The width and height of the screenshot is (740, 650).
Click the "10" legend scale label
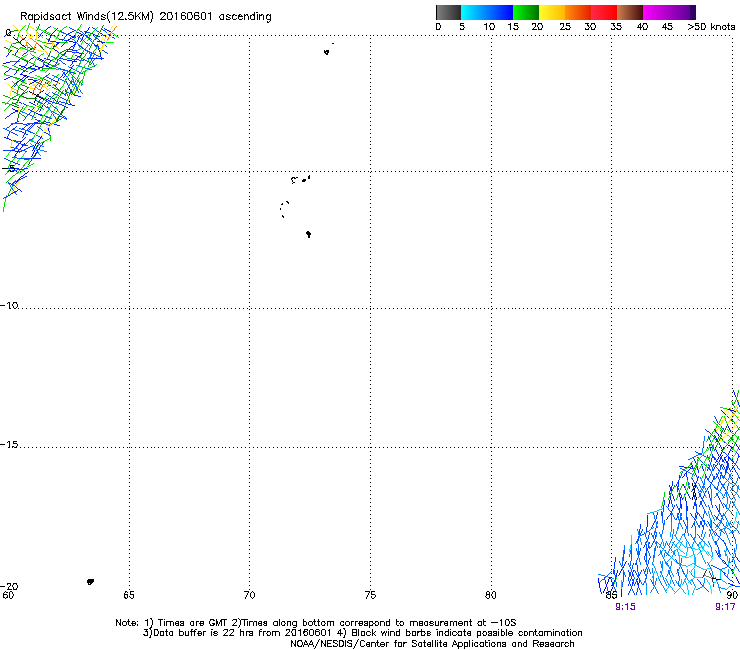pos(489,27)
